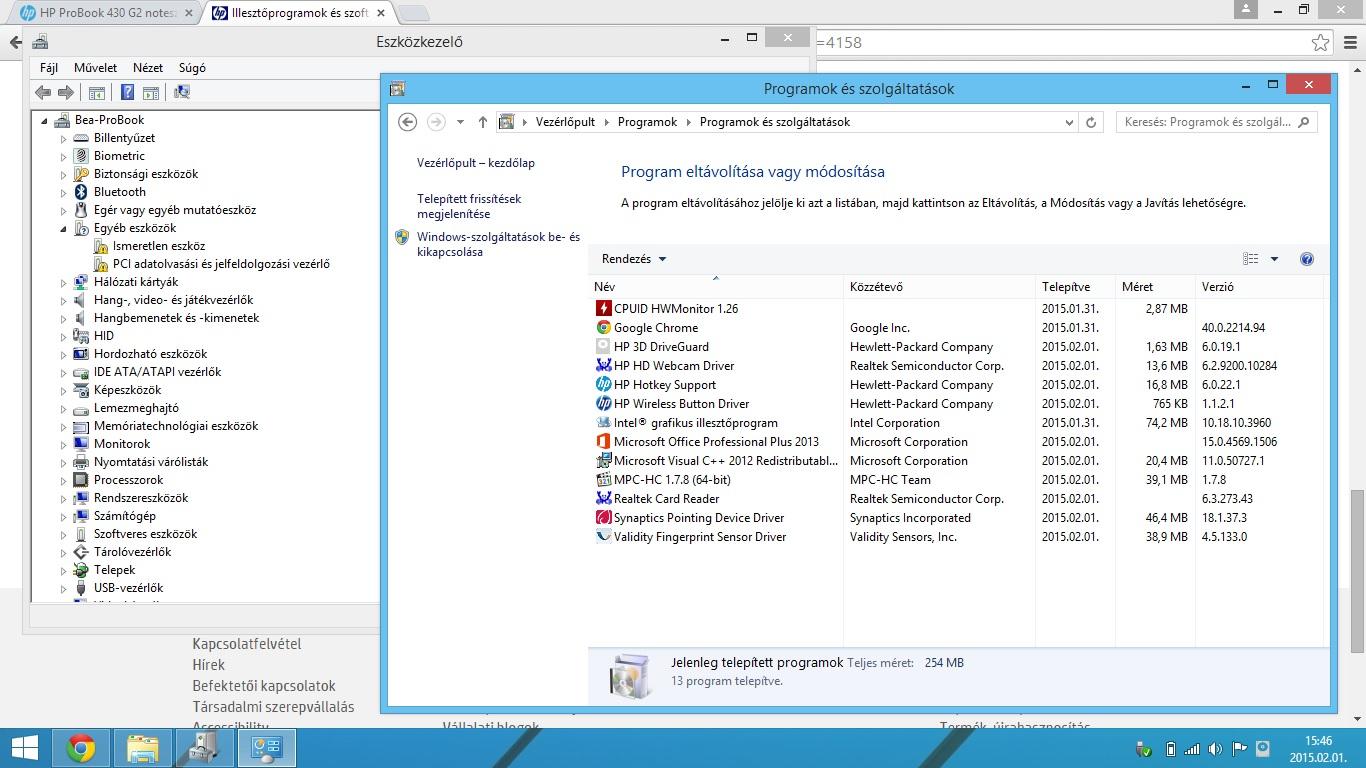Viewport: 1366px width, 768px height.
Task: Open the Művelet menu
Action: pyautogui.click(x=95, y=68)
